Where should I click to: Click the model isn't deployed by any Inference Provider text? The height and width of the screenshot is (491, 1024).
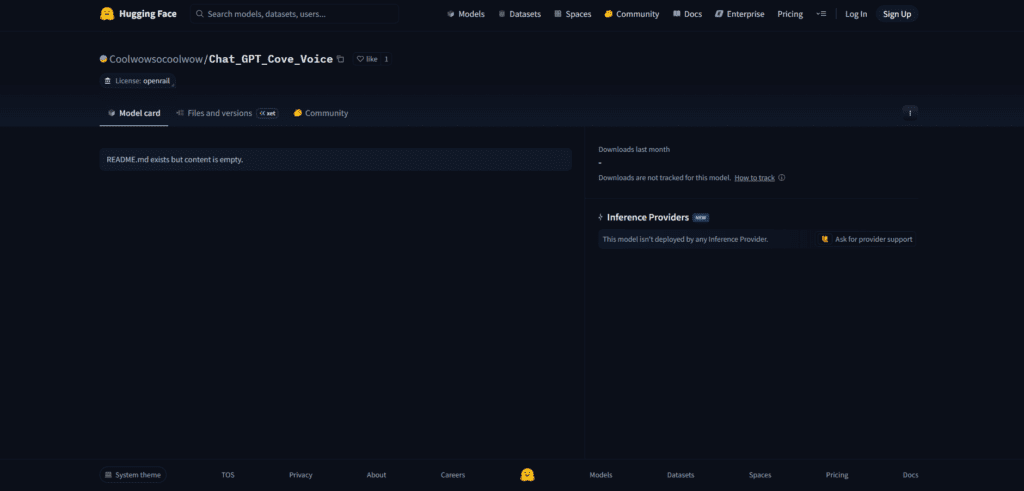point(685,239)
